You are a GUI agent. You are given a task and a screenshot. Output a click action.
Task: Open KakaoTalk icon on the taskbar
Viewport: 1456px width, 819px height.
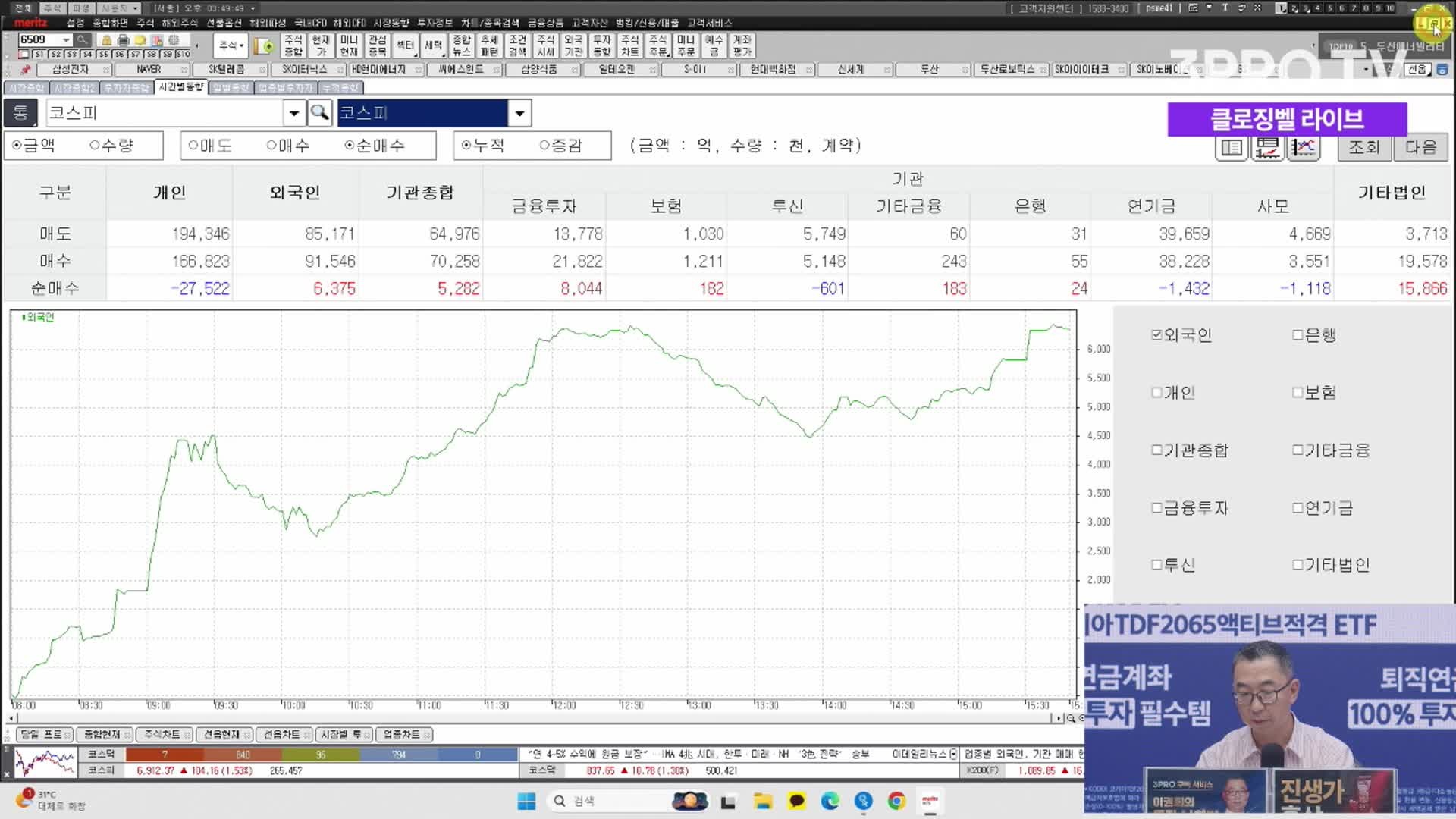click(x=796, y=801)
